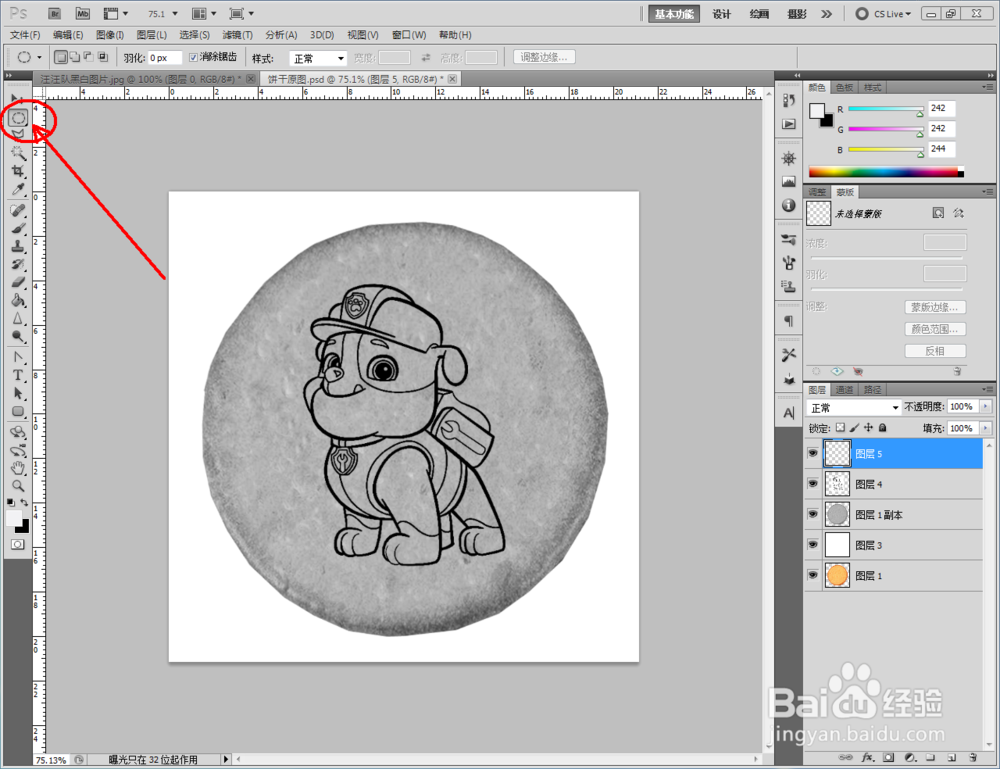Image resolution: width=1000 pixels, height=769 pixels.
Task: Hide 图层 1 layer visibility
Action: click(x=812, y=575)
